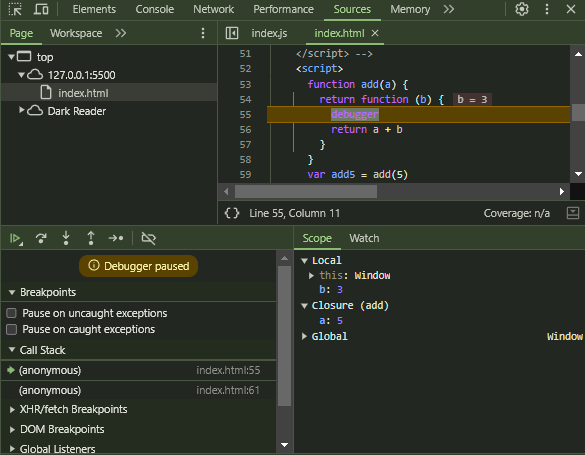Collapse the Closure (add) scope

(304, 305)
